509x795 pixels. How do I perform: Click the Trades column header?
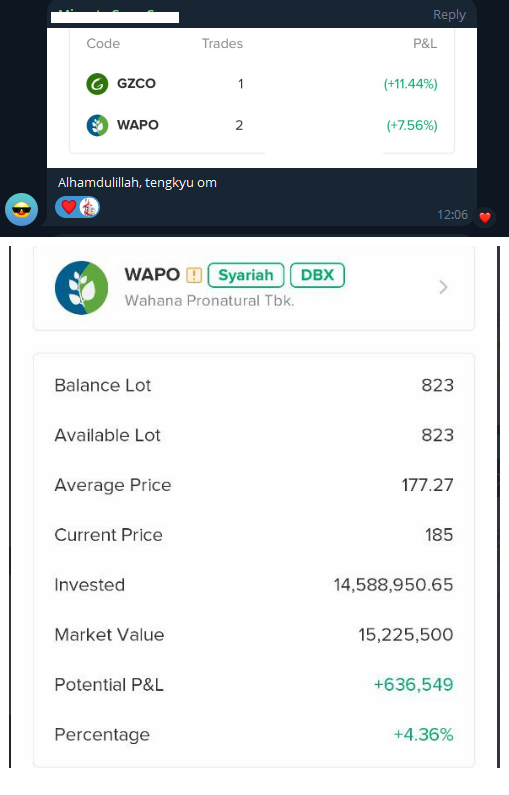222,44
